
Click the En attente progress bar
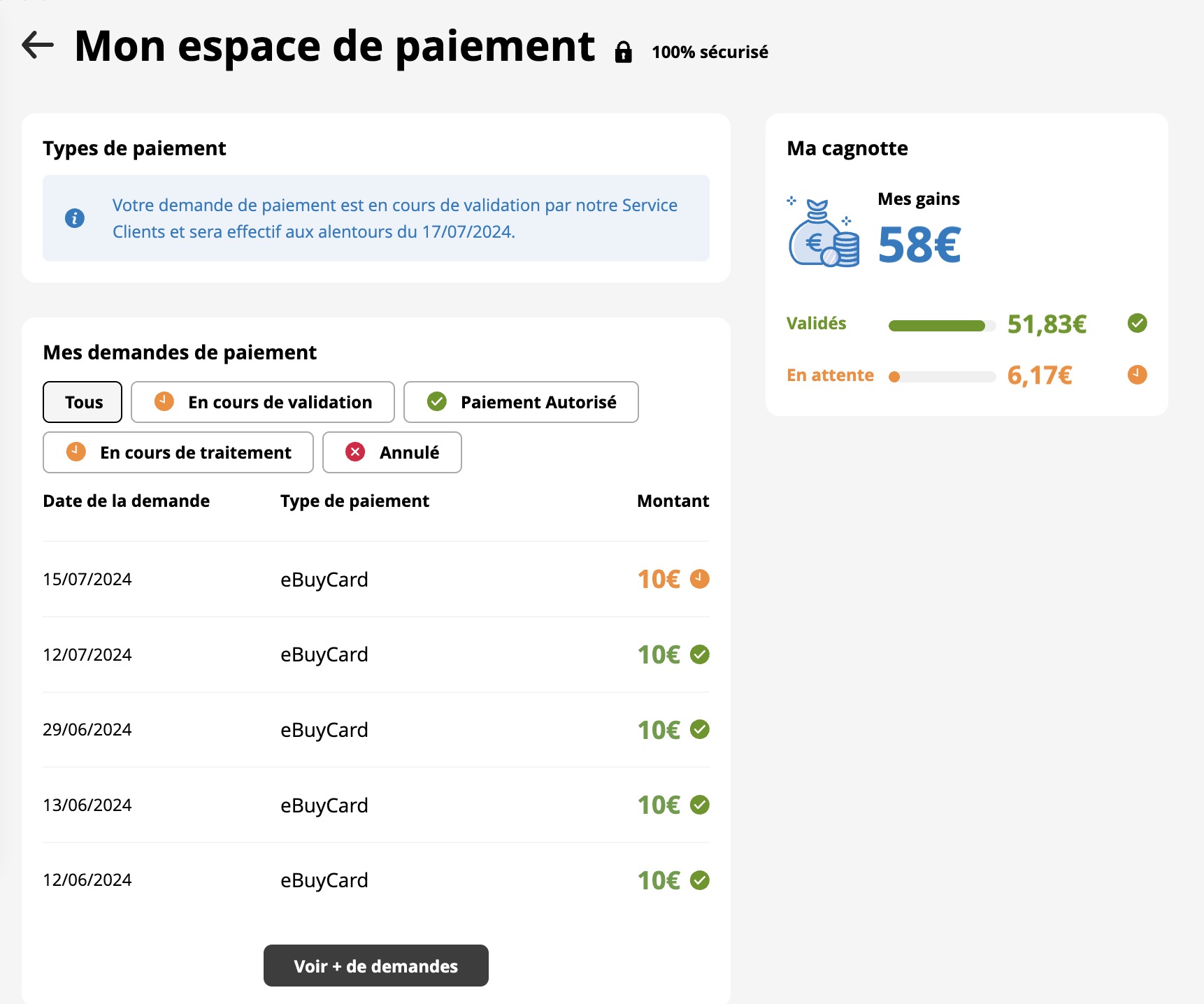[x=941, y=377]
